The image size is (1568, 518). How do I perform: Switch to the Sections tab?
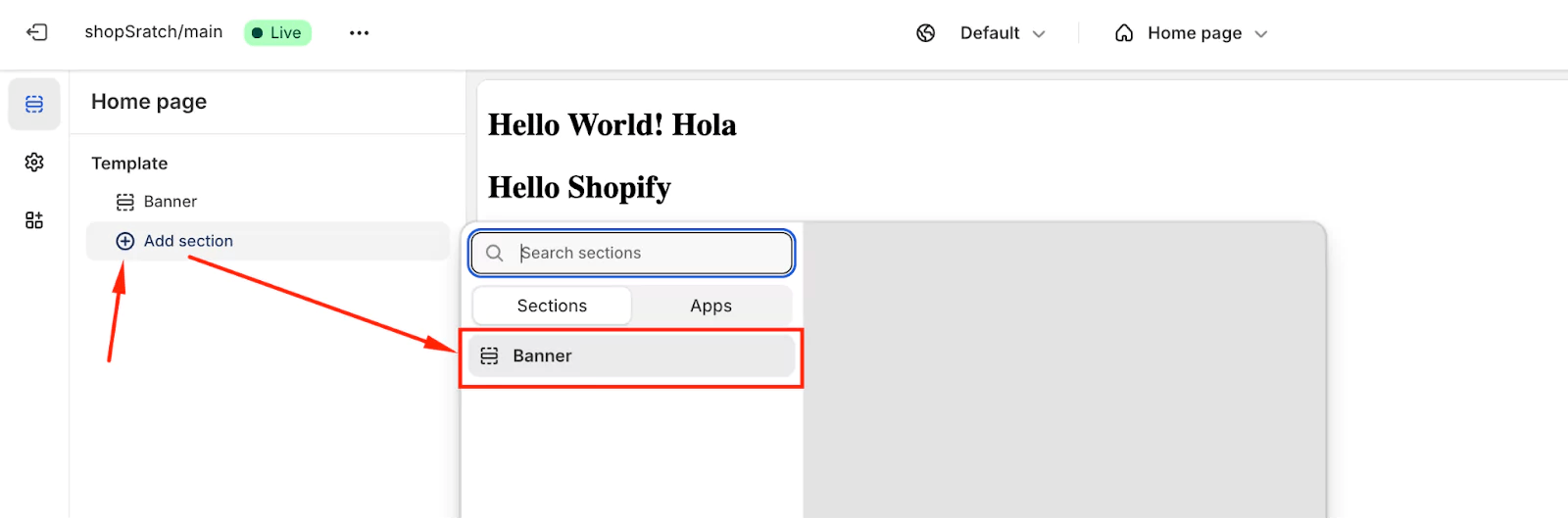pos(552,306)
